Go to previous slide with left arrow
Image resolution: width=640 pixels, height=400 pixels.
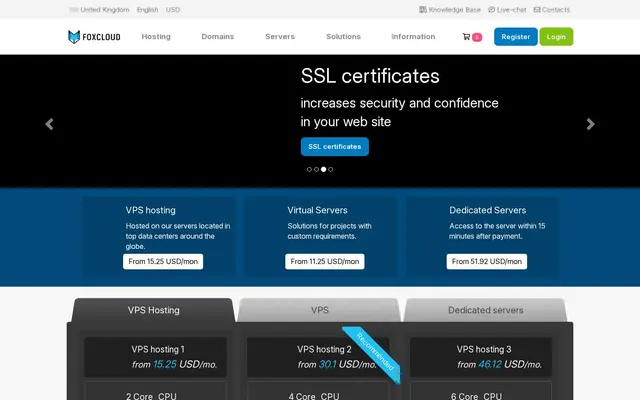click(x=49, y=124)
